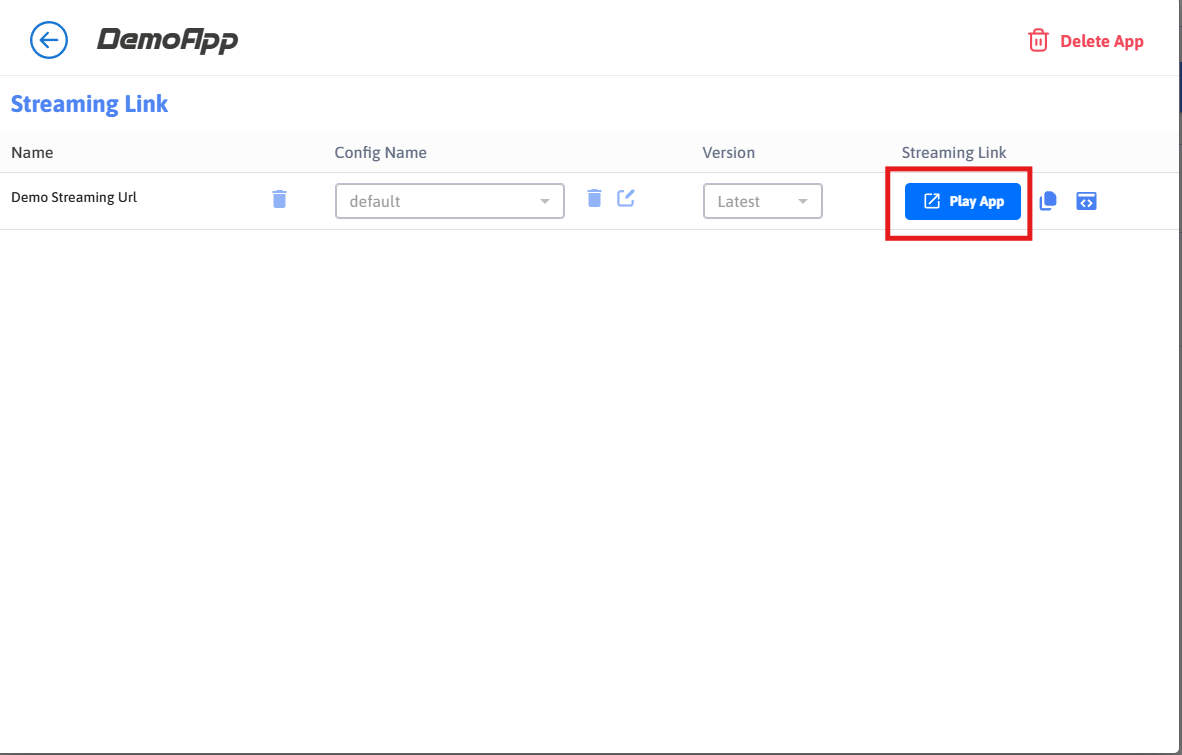Screen dimensions: 1182x755
Task: Click the DemoApp title text
Action: click(167, 40)
